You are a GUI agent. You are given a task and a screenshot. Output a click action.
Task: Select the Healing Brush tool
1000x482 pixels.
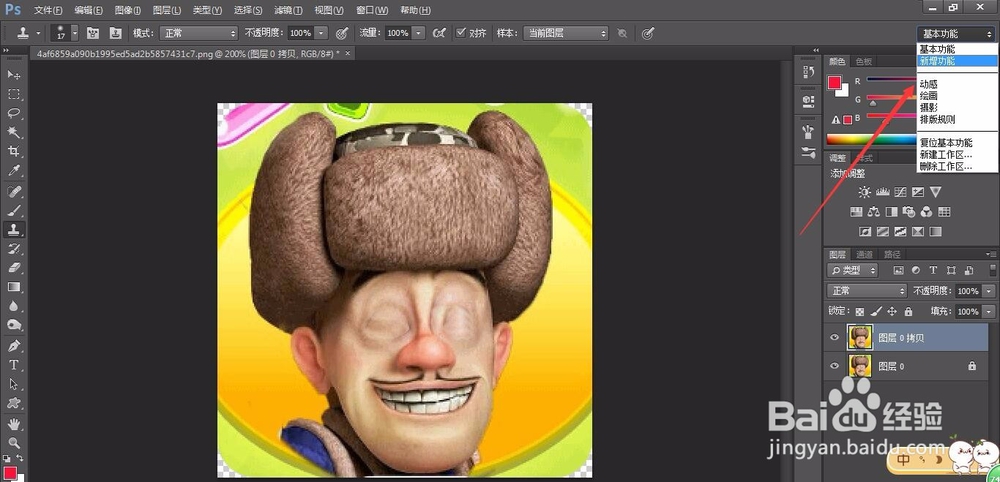coord(13,191)
